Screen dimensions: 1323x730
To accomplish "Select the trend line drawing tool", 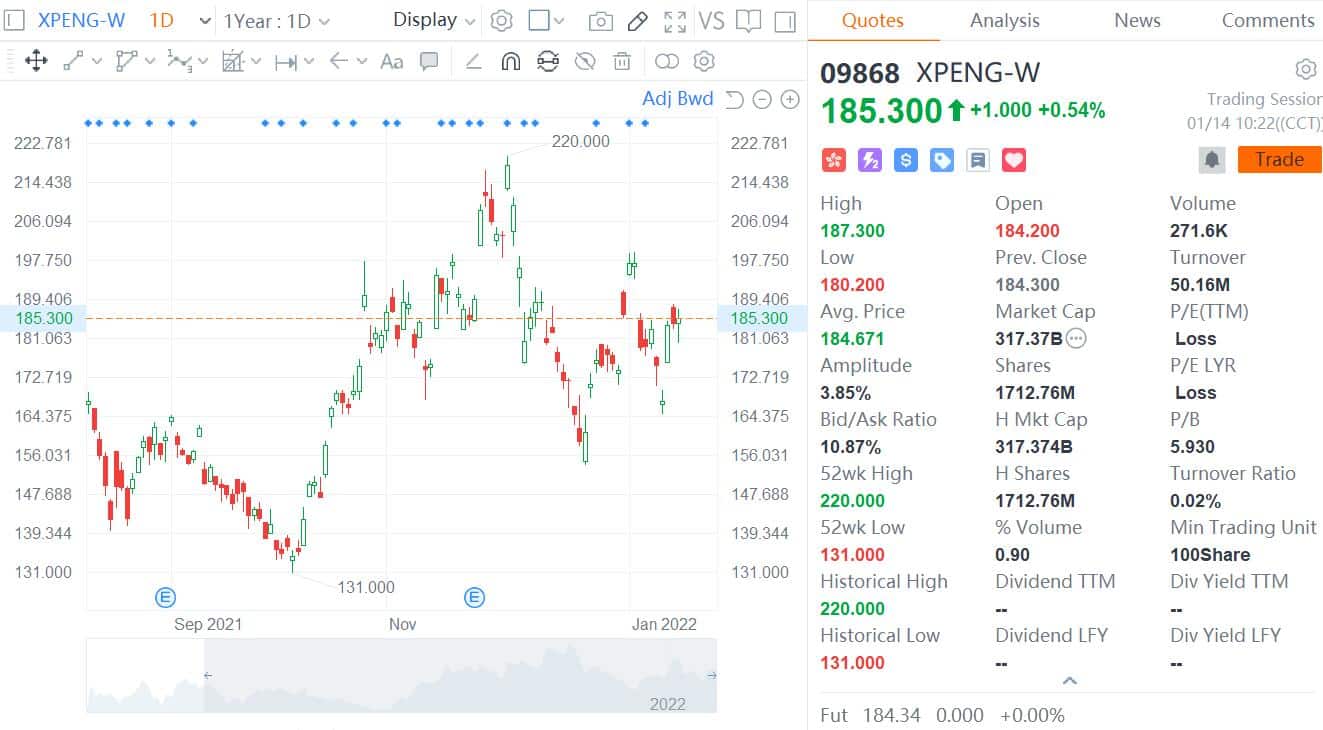I will point(71,61).
